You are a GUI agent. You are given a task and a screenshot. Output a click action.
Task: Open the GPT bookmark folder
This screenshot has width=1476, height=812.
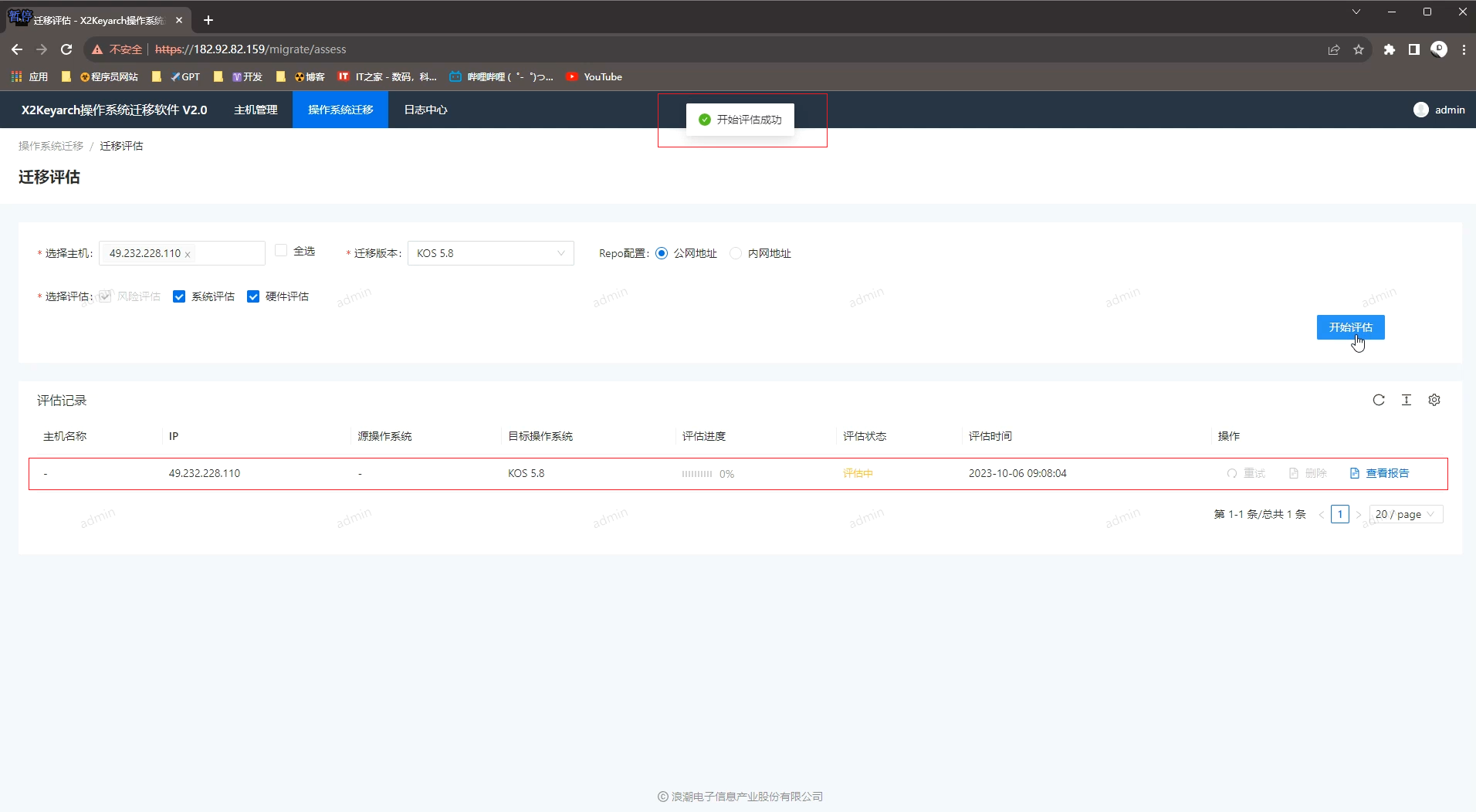177,76
